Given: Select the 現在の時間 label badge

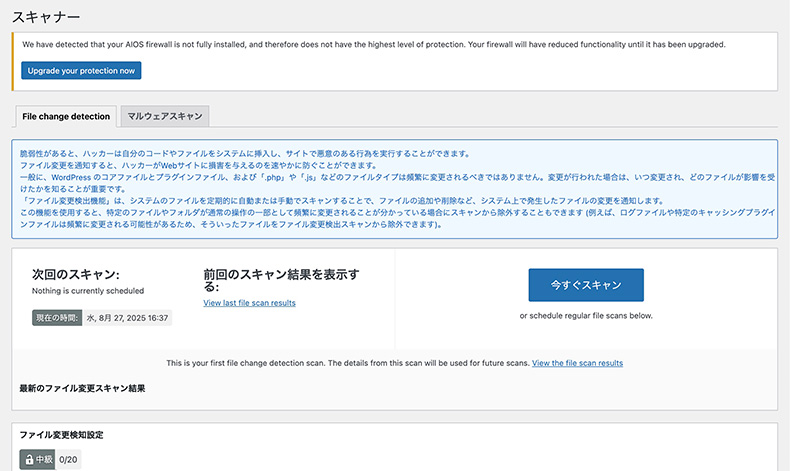Looking at the screenshot, I should [x=57, y=318].
